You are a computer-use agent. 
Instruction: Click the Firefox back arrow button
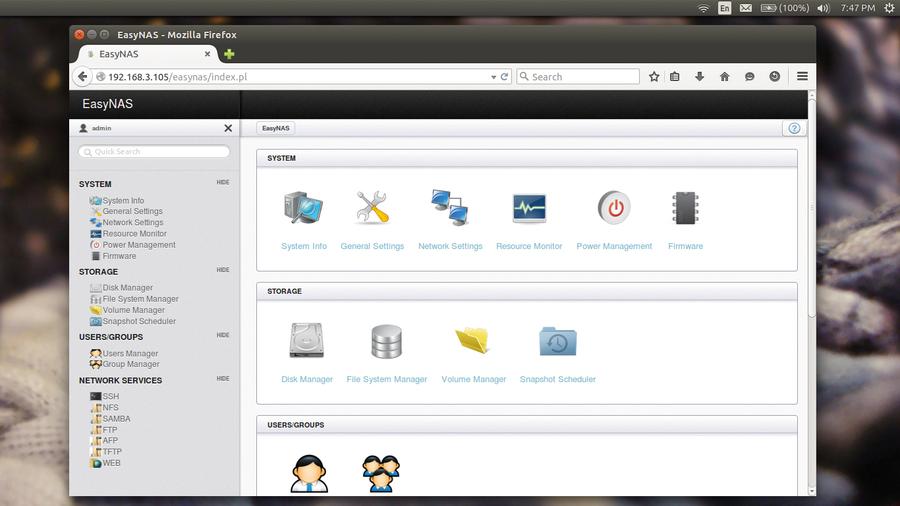[83, 76]
